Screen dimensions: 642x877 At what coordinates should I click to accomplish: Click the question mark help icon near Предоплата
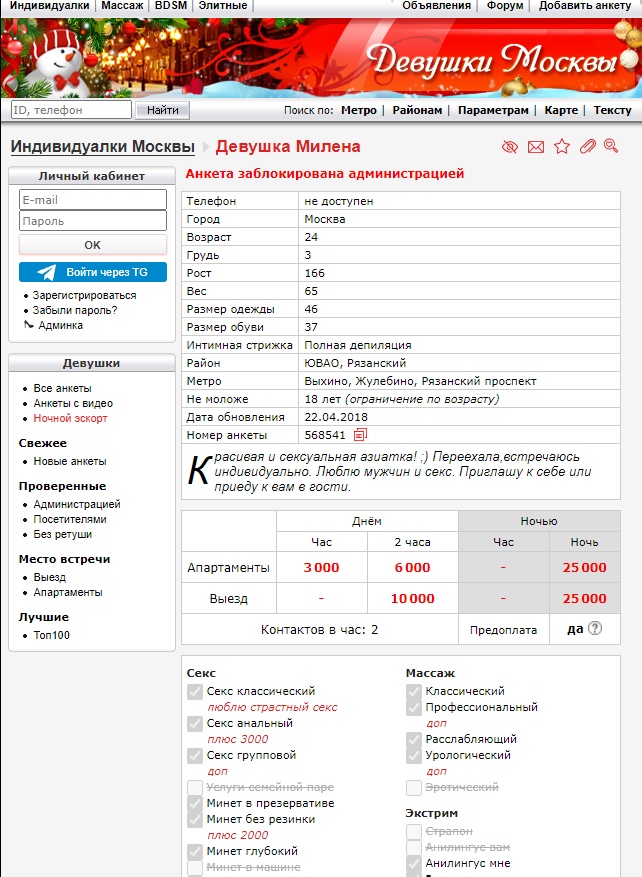tap(596, 629)
